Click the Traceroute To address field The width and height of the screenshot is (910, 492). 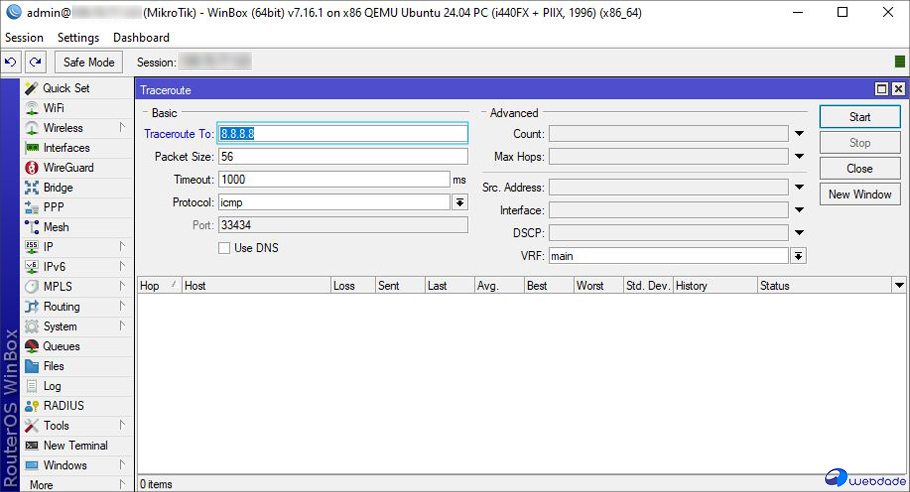point(343,134)
